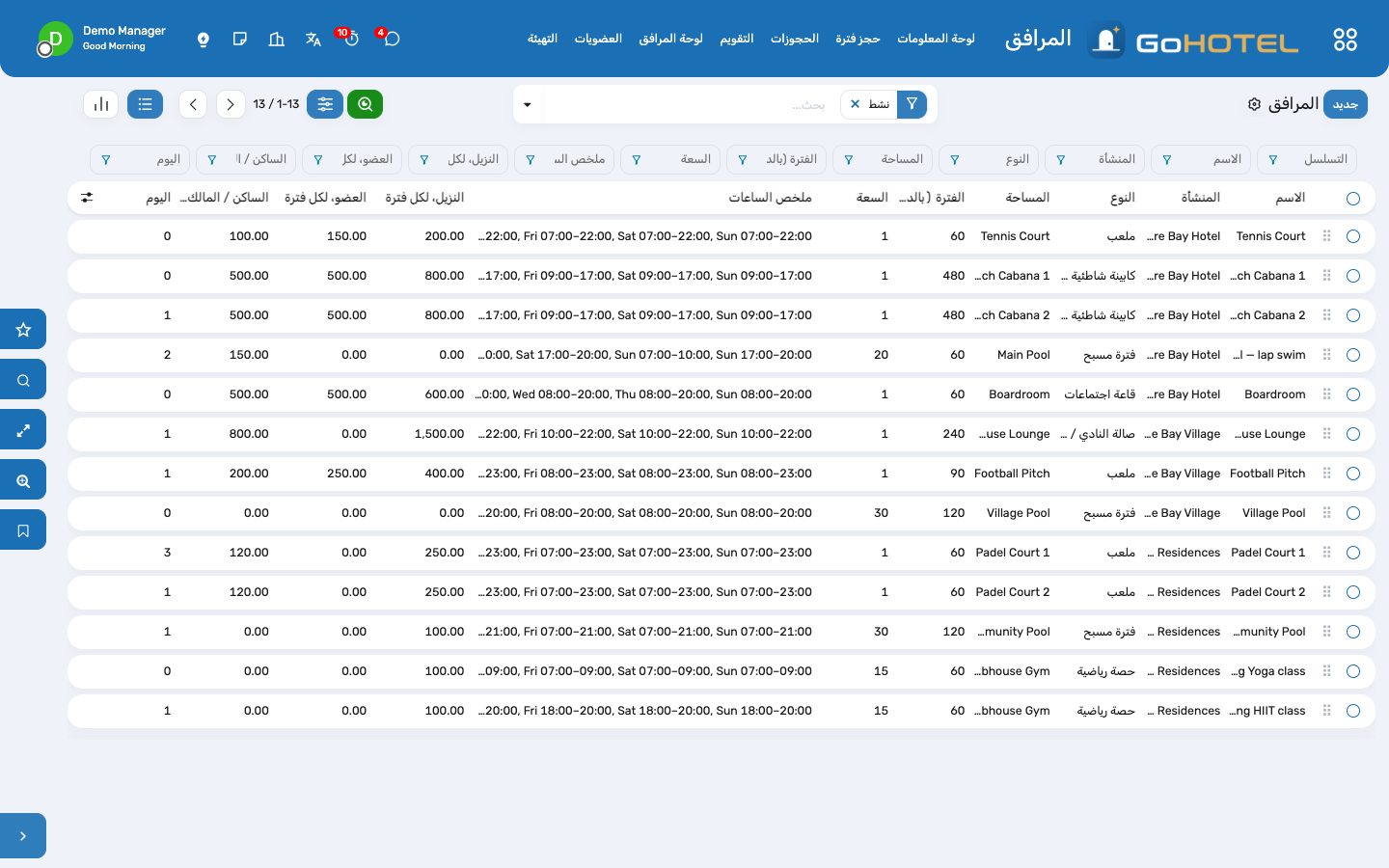Click the bookmark side button
The height and width of the screenshot is (868, 1389).
(23, 530)
